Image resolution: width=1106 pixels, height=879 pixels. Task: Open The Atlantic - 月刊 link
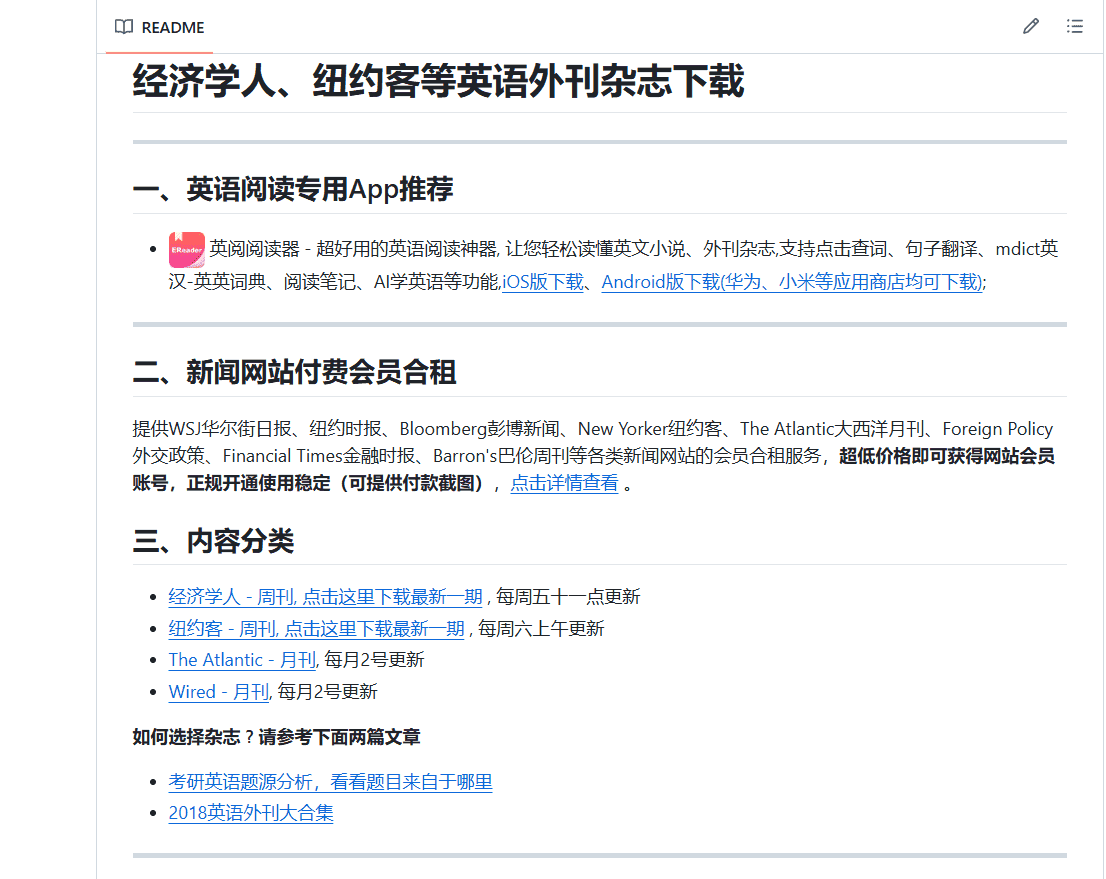tap(242, 660)
